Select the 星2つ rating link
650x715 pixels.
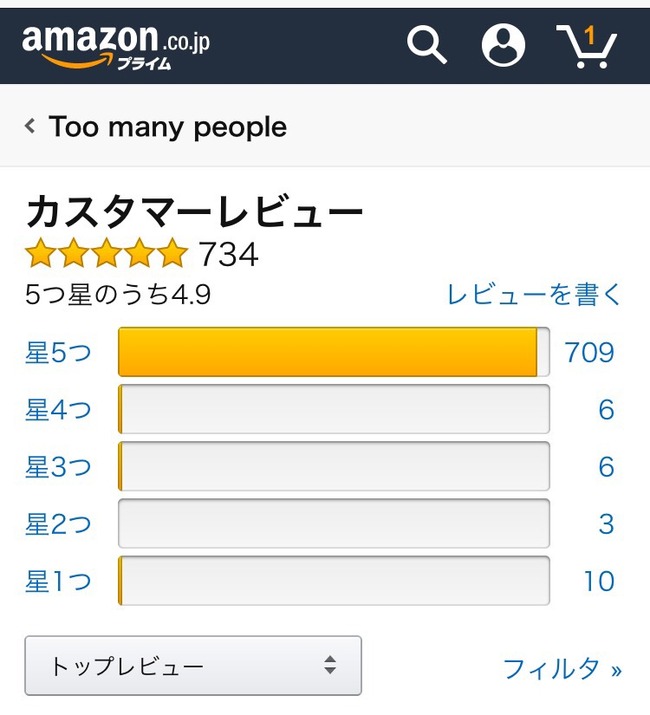pos(58,523)
